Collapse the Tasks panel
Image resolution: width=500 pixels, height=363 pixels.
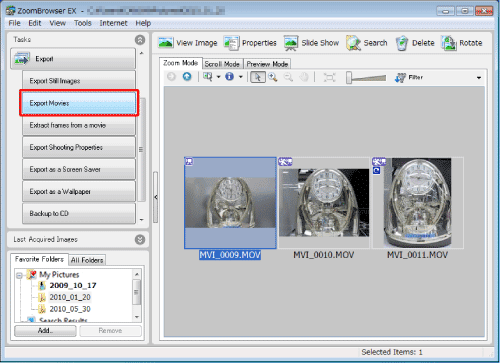pyautogui.click(x=140, y=40)
